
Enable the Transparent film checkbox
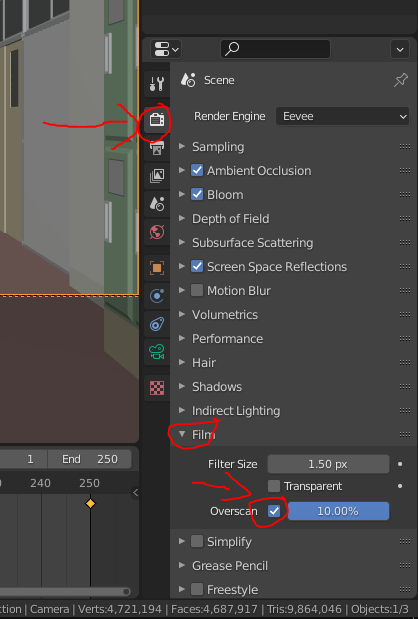(274, 486)
